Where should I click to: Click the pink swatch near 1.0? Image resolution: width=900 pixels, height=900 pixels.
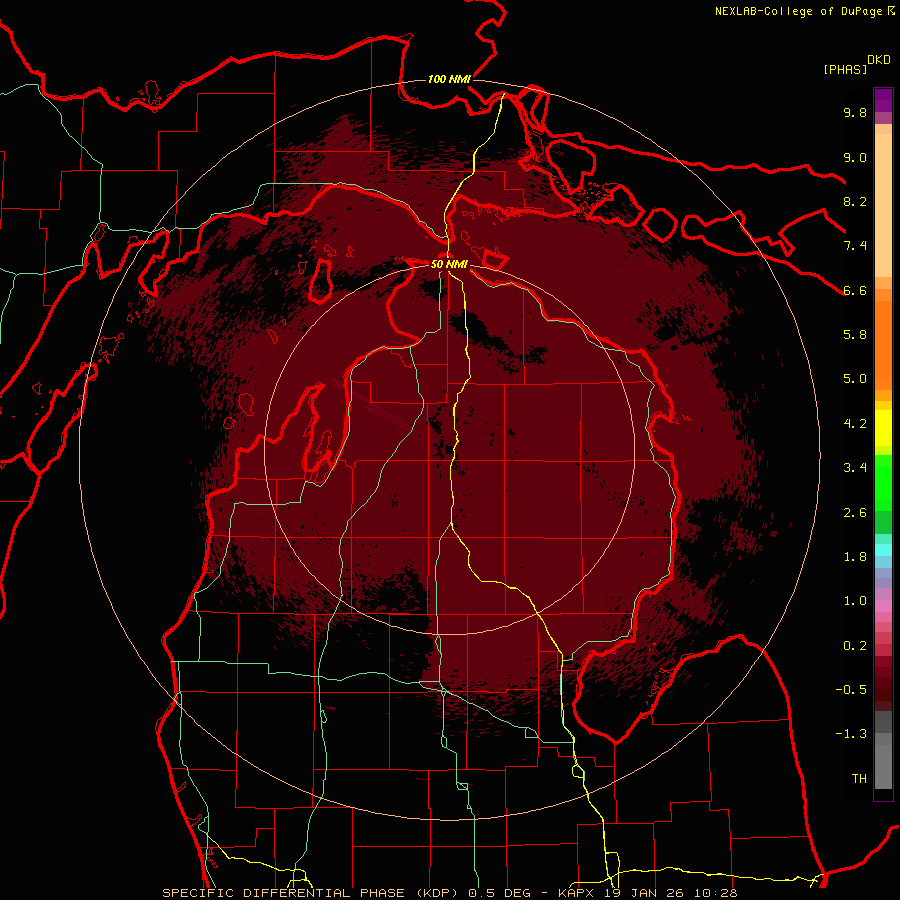tap(883, 606)
